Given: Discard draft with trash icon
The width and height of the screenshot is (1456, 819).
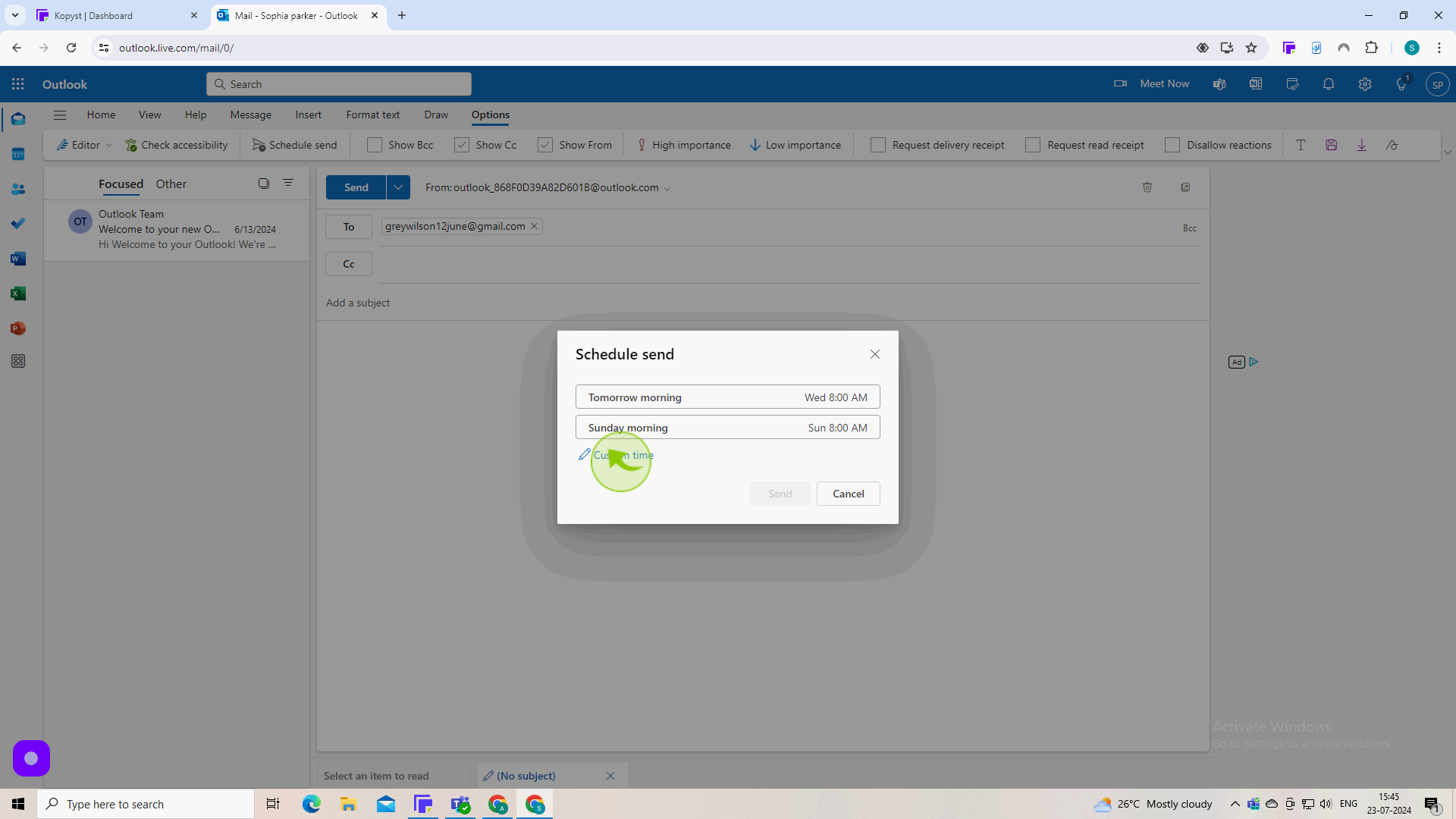Looking at the screenshot, I should (x=1147, y=187).
